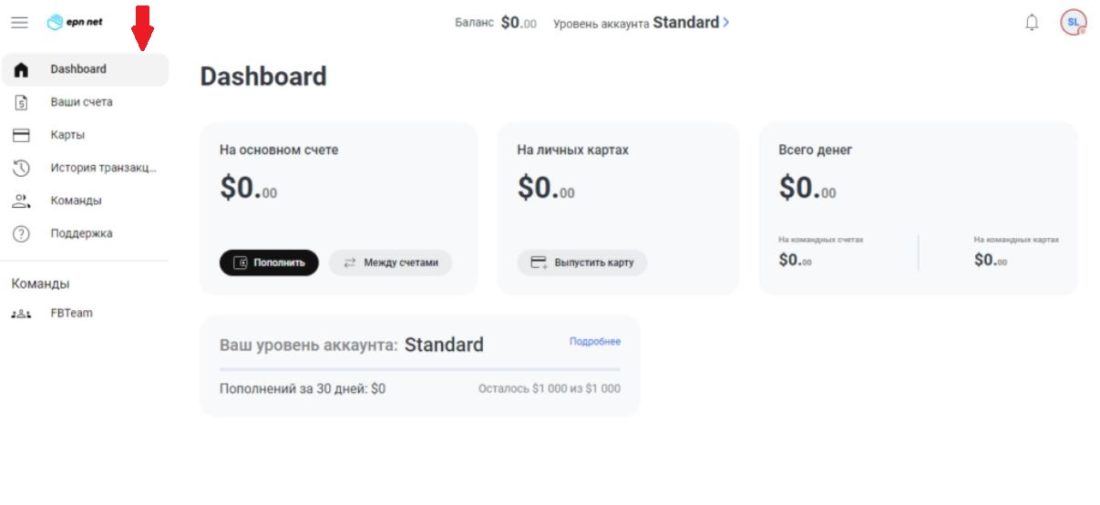Expand the Standard account level chevron
The height and width of the screenshot is (505, 1100).
[726, 22]
